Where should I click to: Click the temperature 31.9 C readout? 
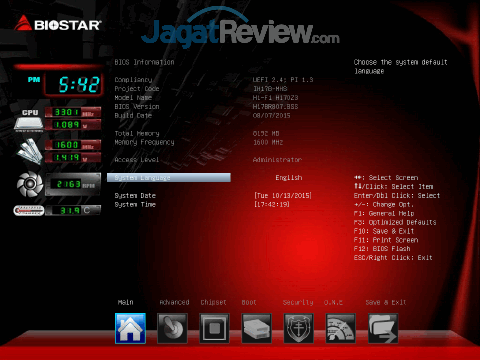(73, 210)
